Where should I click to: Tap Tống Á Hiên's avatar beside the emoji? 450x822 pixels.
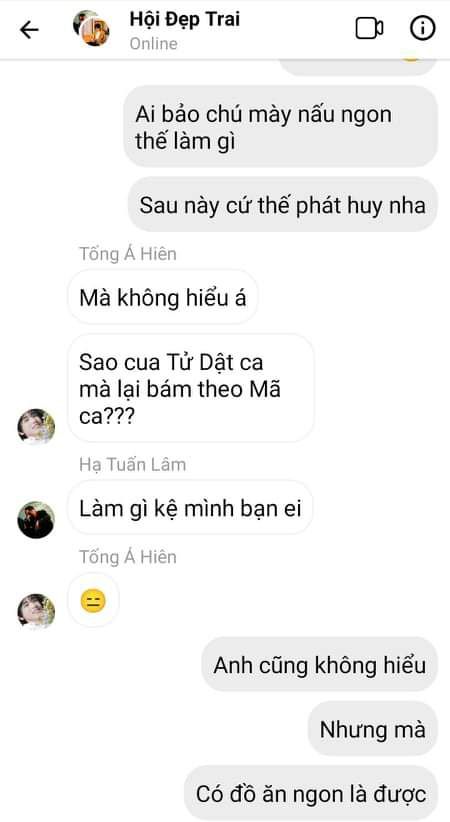tap(36, 612)
